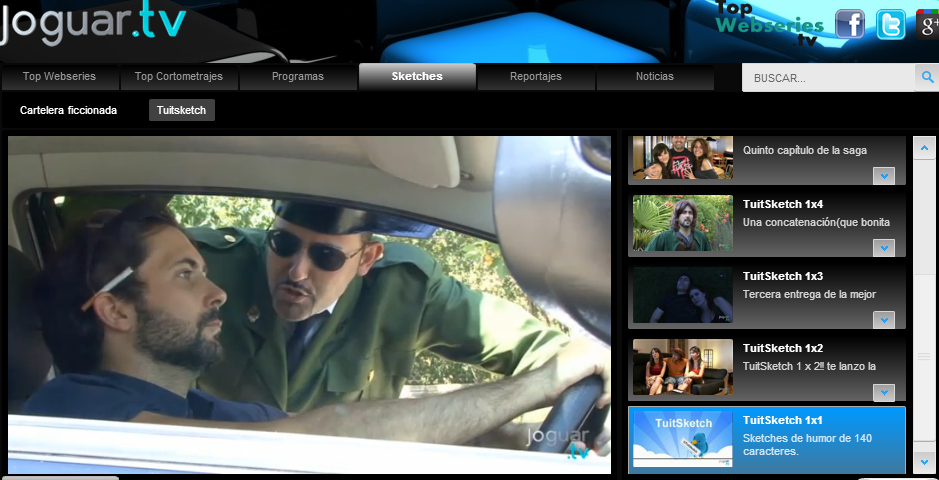Open the Twitter profile icon

pyautogui.click(x=890, y=25)
